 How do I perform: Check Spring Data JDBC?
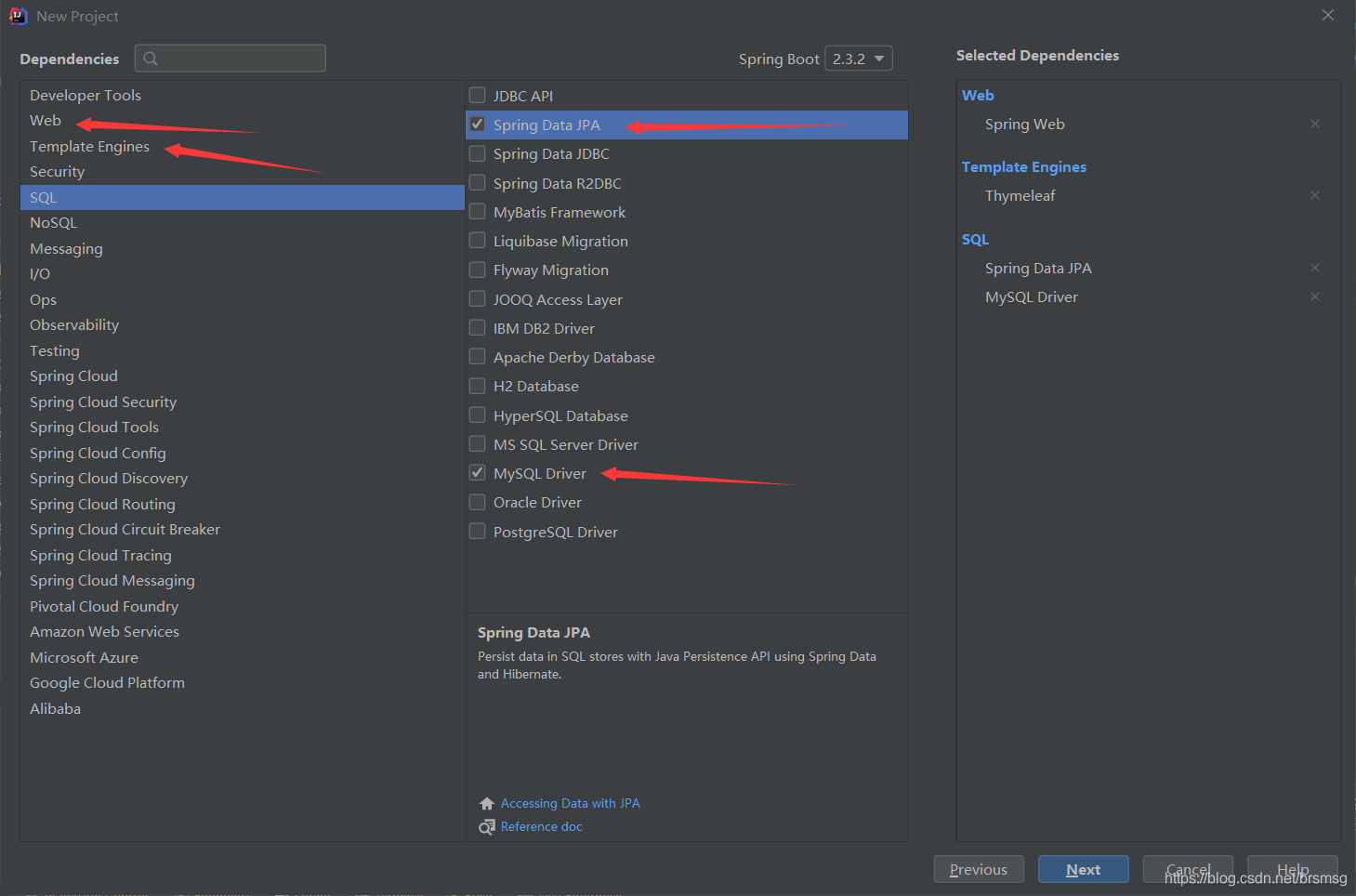478,153
